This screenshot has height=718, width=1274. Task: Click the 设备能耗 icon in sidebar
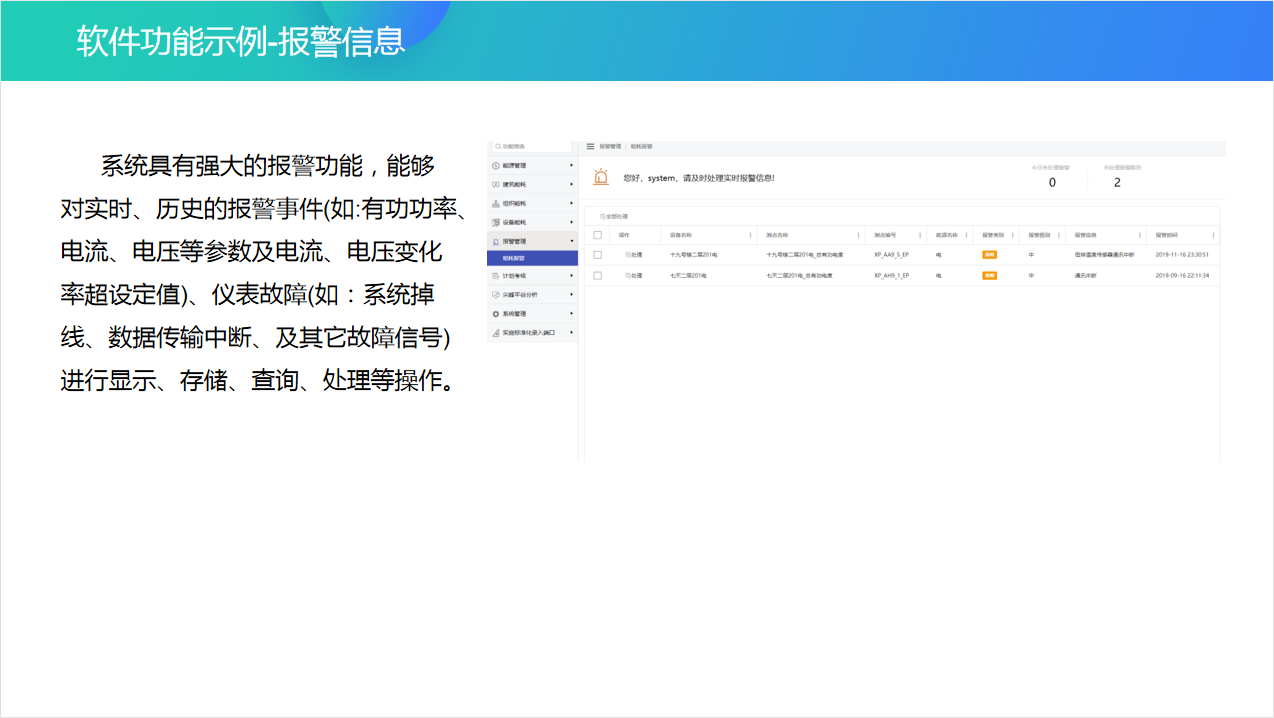496,222
